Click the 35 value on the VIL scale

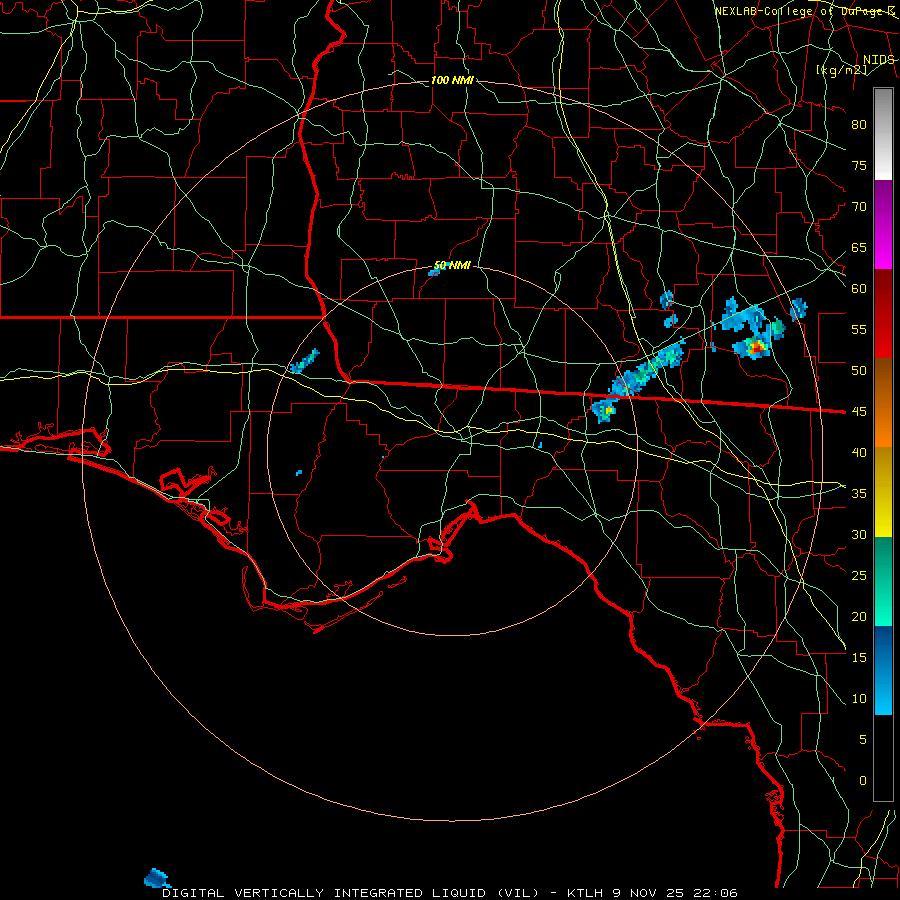tap(859, 494)
